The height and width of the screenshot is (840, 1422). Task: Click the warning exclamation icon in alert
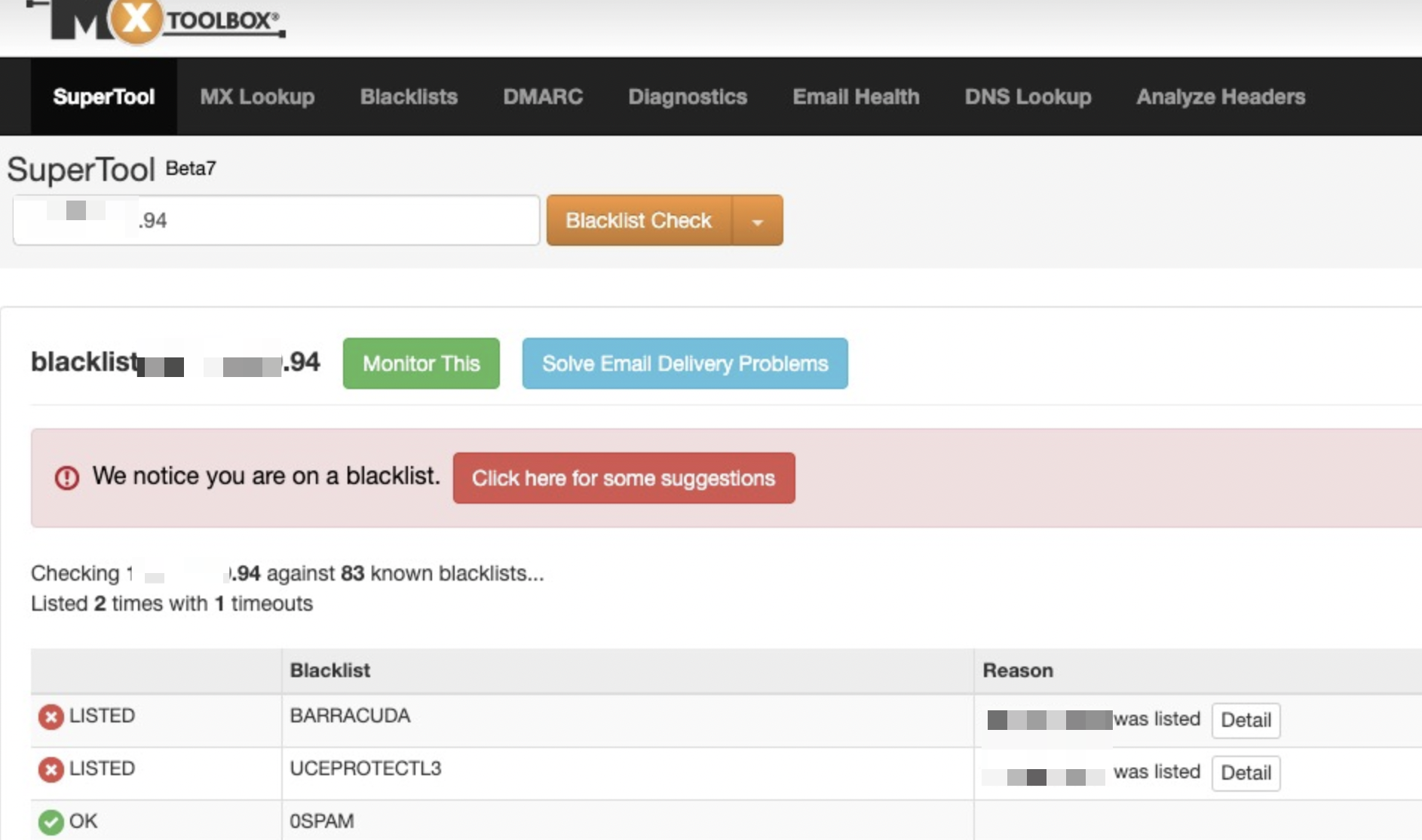click(66, 477)
